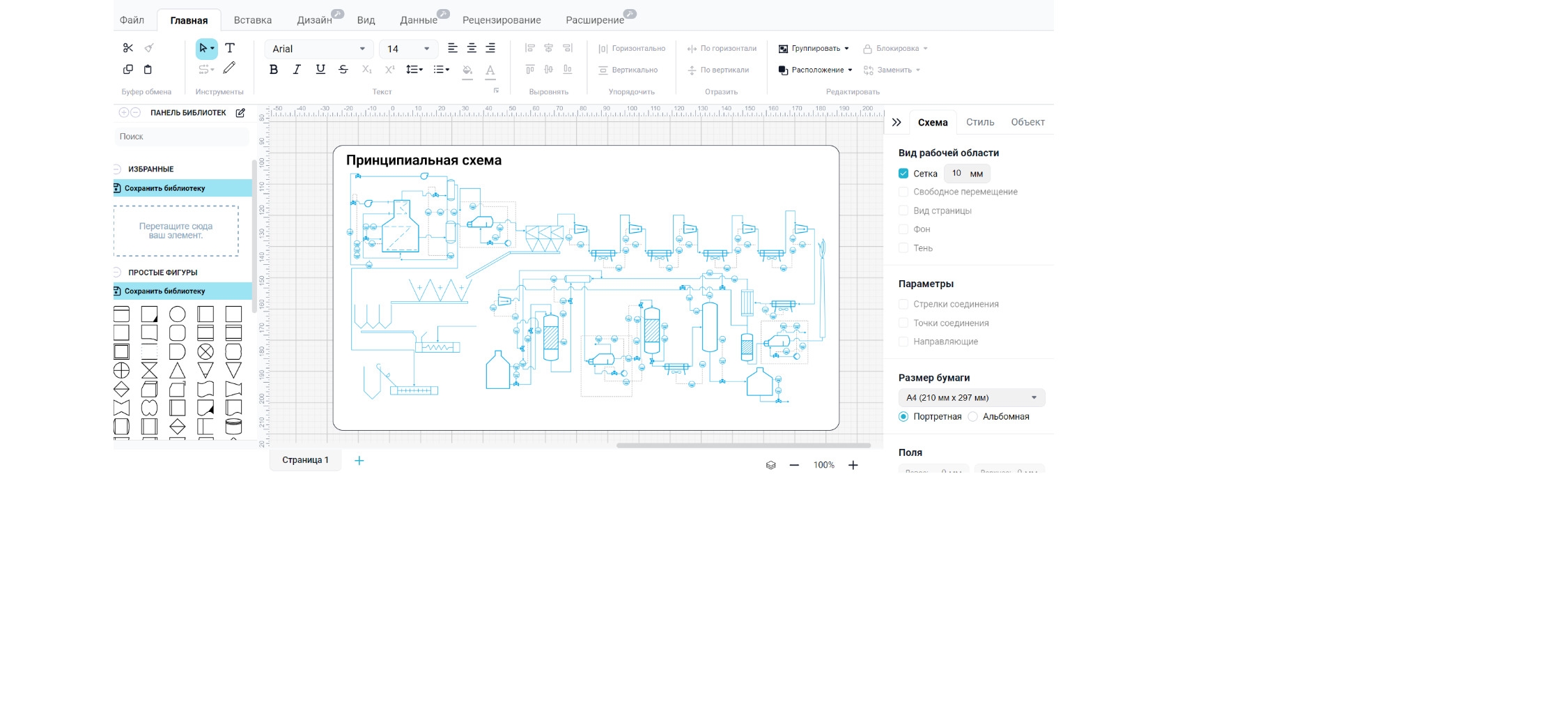Collapse the ПРОСТЫЕ ФИГУРЫ section
1568x704 pixels.
click(x=117, y=273)
